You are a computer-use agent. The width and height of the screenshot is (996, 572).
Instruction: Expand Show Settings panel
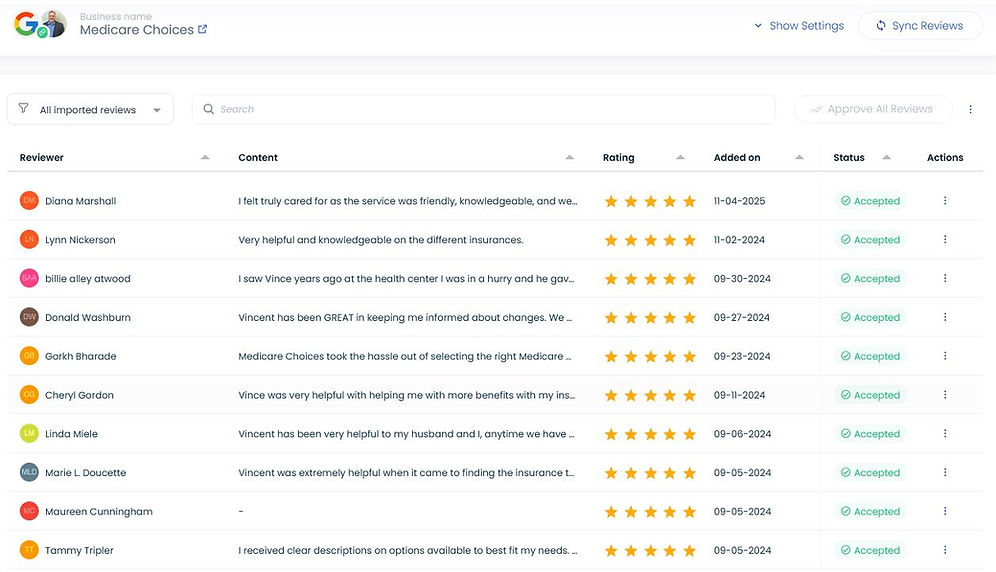point(799,26)
